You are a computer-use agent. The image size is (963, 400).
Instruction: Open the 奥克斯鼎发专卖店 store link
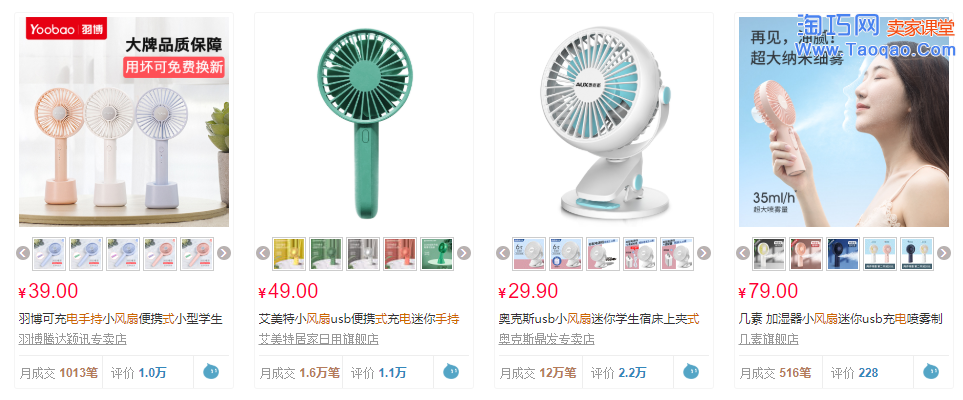pos(547,339)
